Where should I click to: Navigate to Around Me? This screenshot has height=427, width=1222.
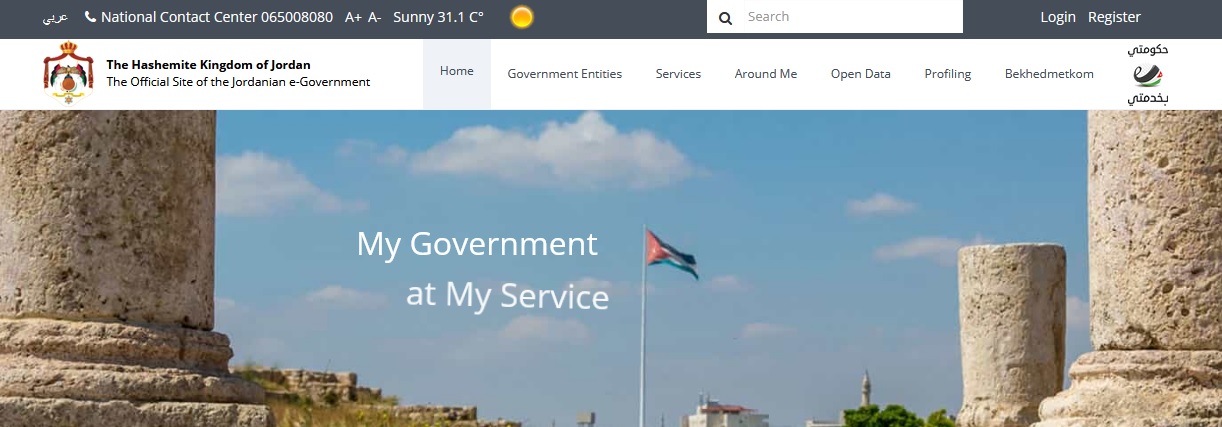click(x=766, y=74)
